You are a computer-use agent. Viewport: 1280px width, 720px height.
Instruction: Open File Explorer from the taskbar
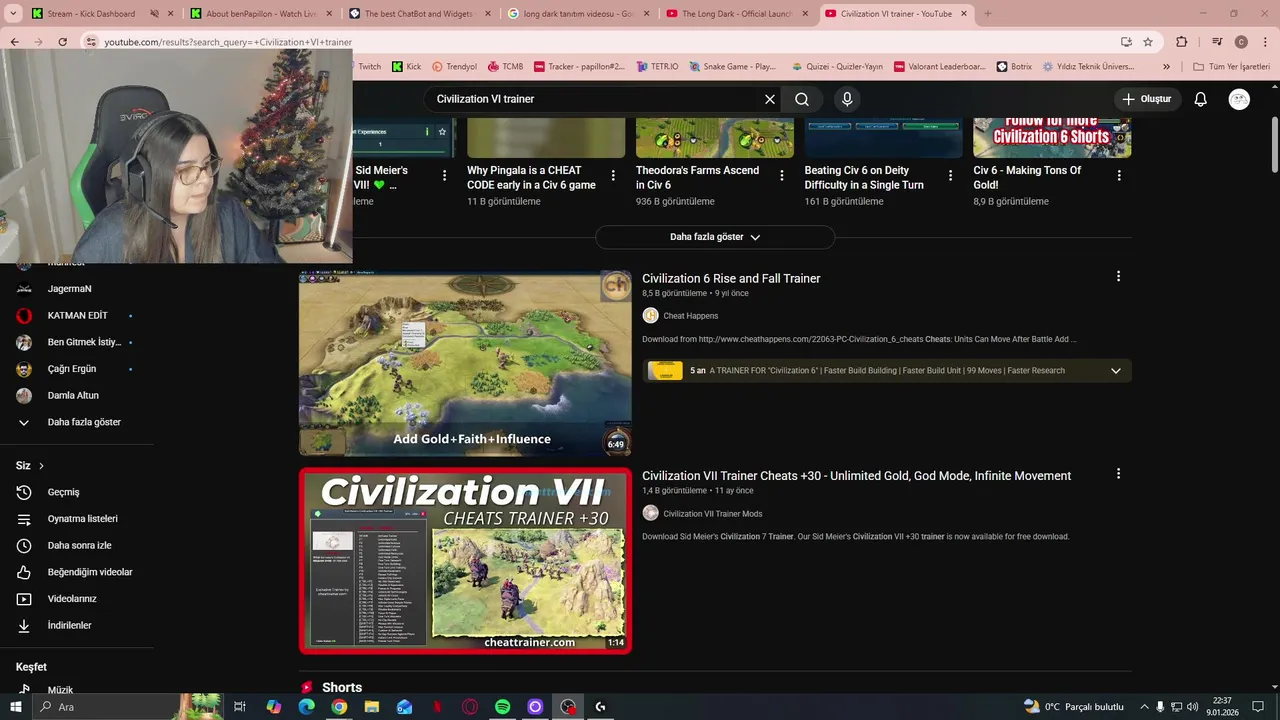click(x=372, y=707)
